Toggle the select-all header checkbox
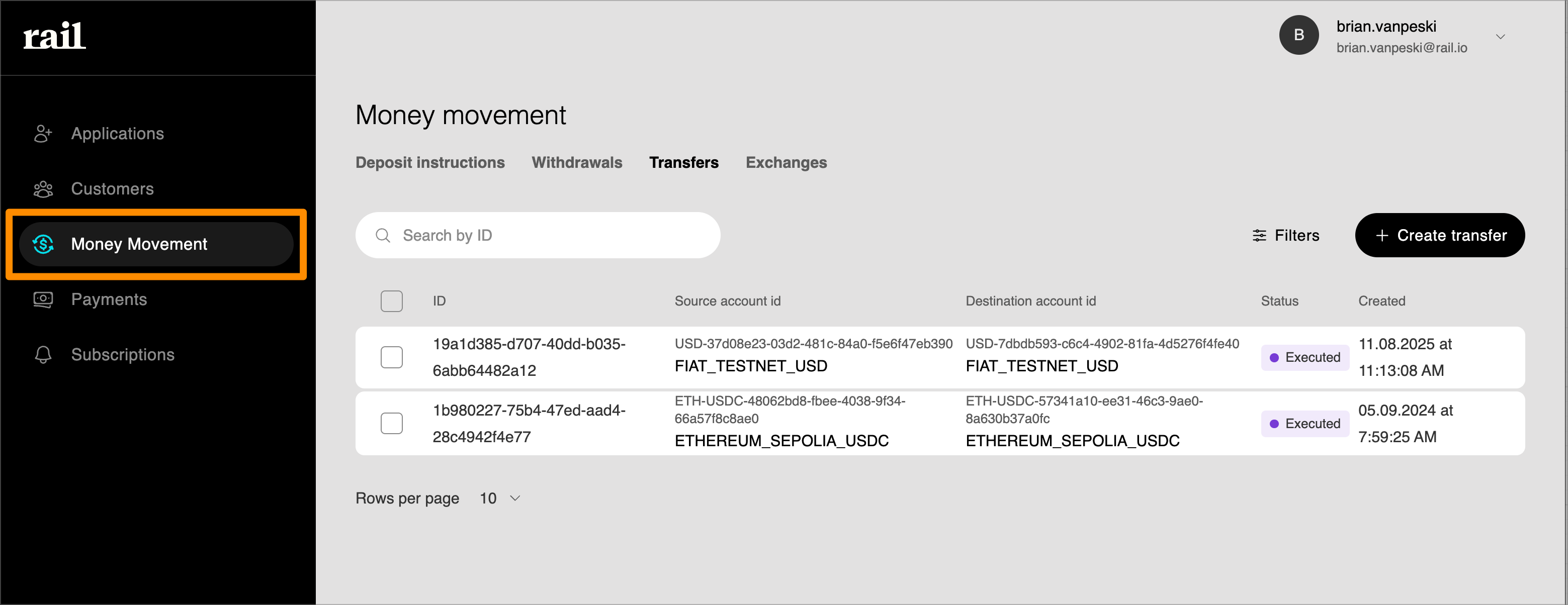 [x=391, y=301]
